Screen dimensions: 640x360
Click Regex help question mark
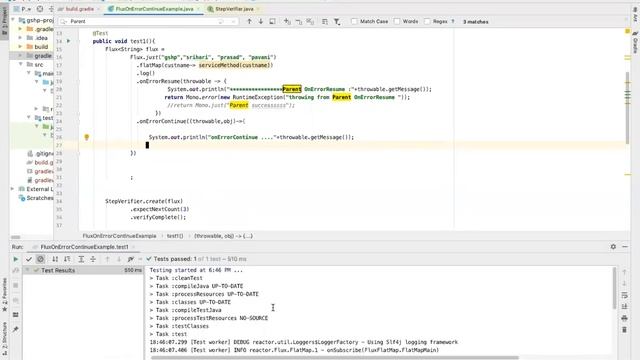click(x=453, y=21)
